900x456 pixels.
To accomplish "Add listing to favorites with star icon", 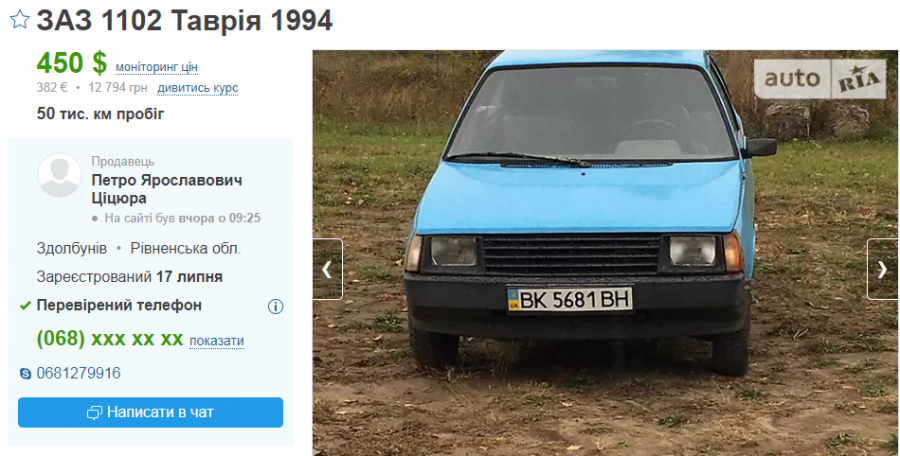I will pos(20,20).
